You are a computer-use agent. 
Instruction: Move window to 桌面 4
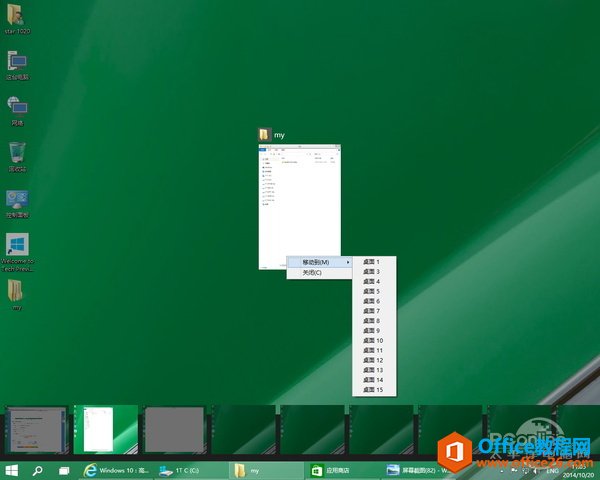pos(374,281)
